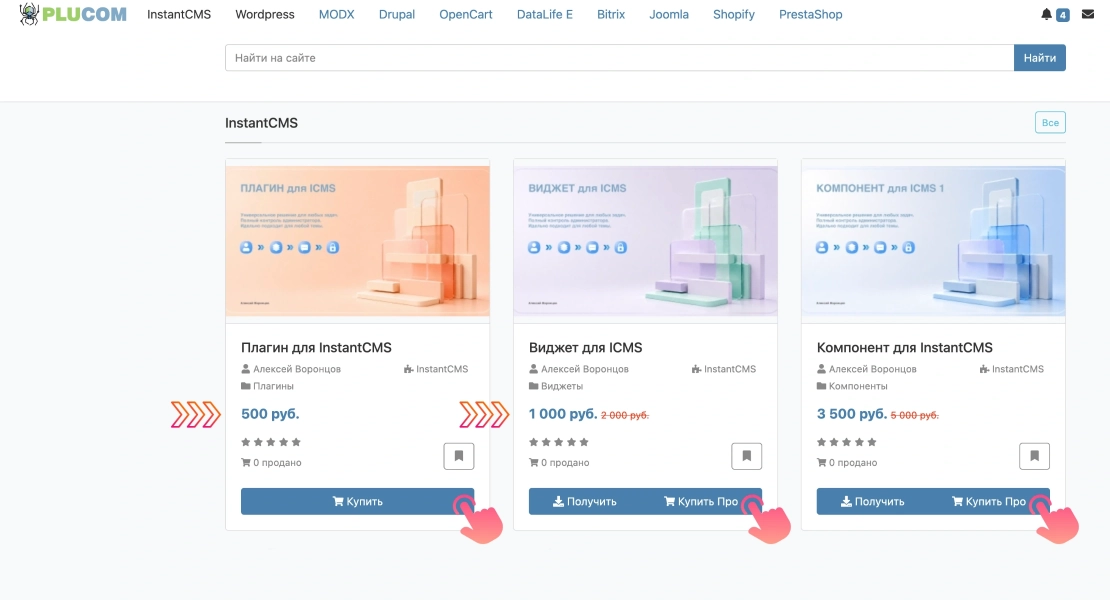Bookmark the Плагин для InstantCMS card
This screenshot has width=1110, height=600.
(x=459, y=456)
